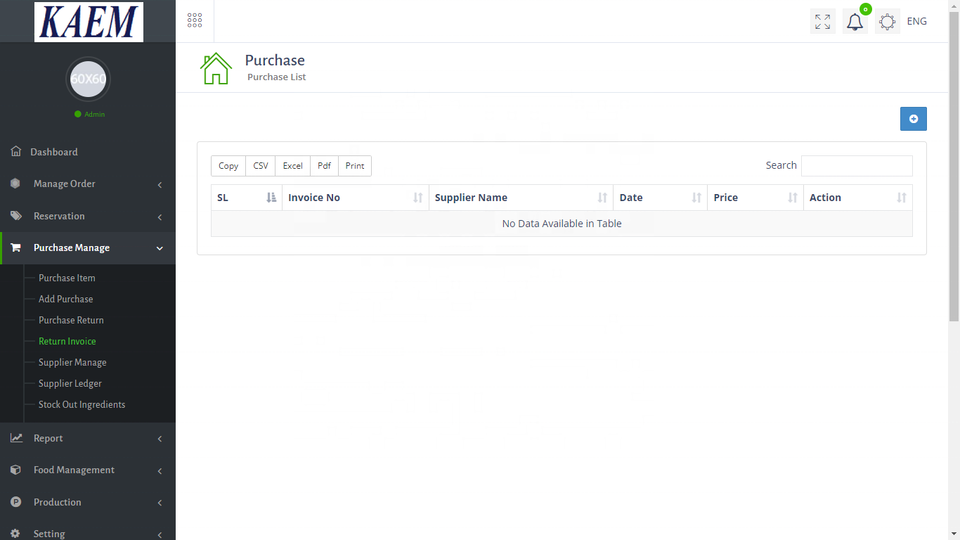Click the Purchase Manage cart icon

click(x=16, y=247)
